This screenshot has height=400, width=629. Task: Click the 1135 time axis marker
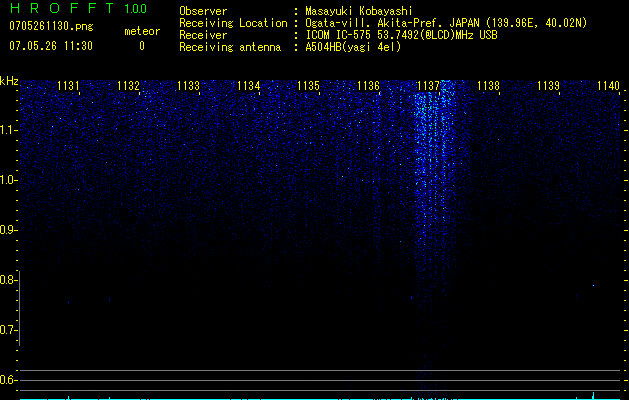(x=308, y=86)
